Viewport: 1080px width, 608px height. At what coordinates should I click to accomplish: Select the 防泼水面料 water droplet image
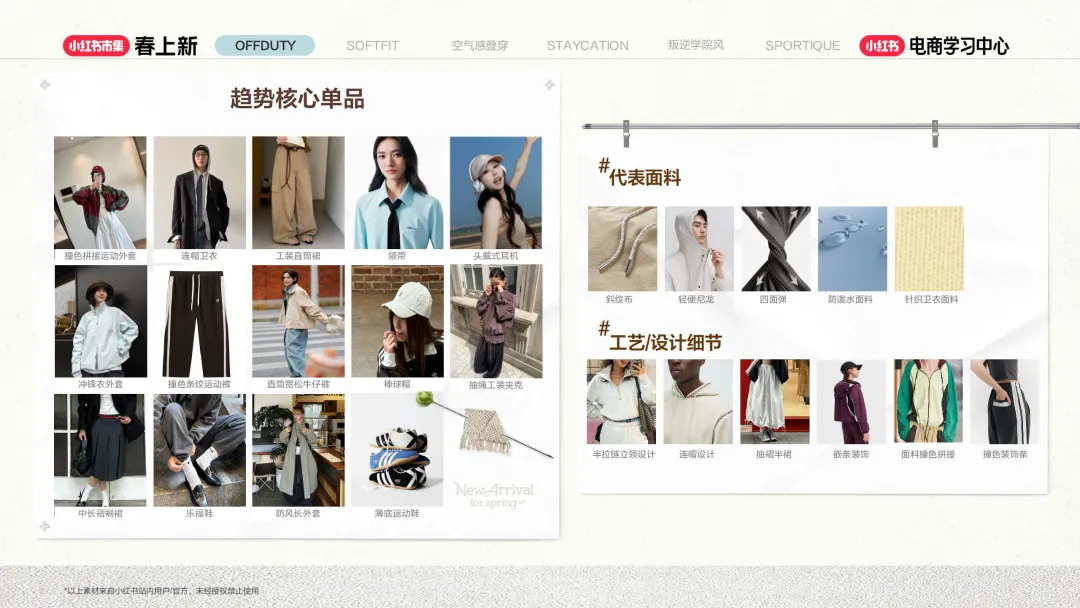click(853, 249)
